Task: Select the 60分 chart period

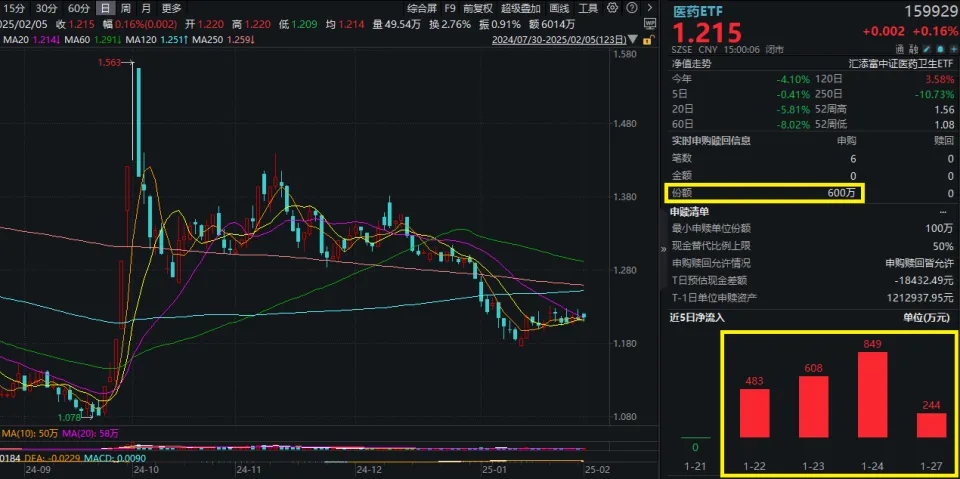Action: [x=78, y=8]
